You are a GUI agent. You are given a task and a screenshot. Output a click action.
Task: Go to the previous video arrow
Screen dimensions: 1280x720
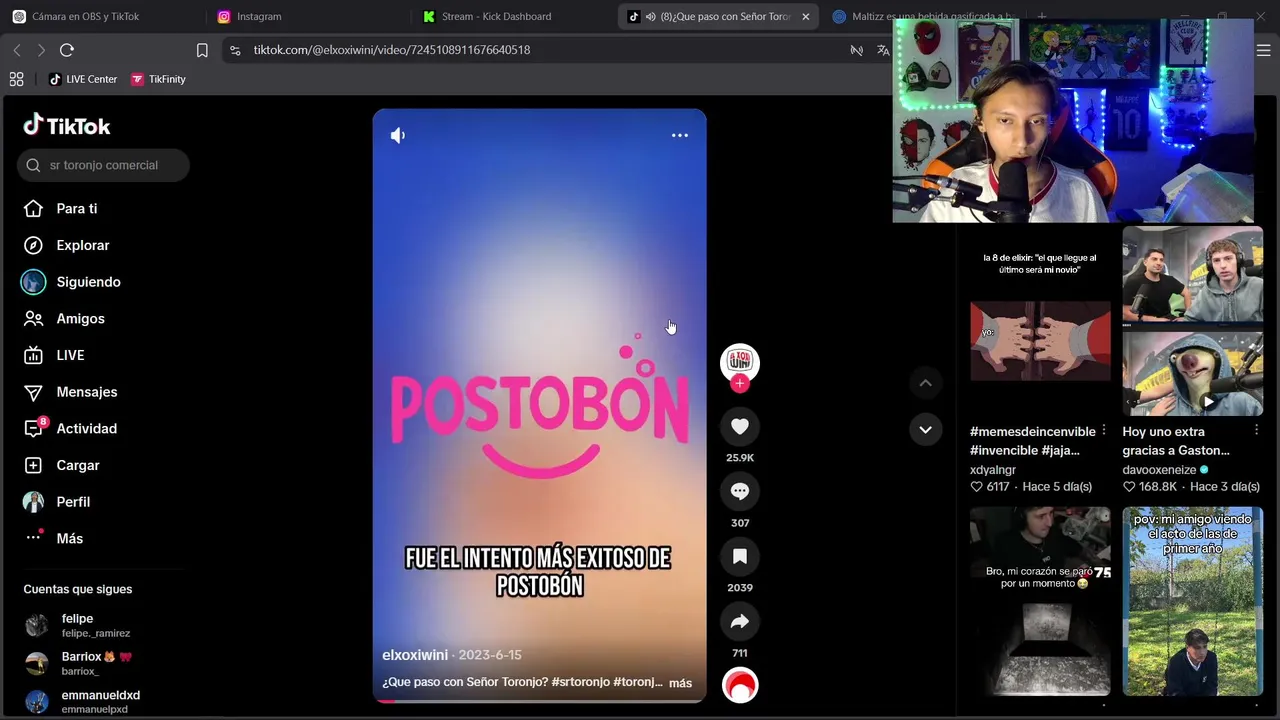[926, 383]
